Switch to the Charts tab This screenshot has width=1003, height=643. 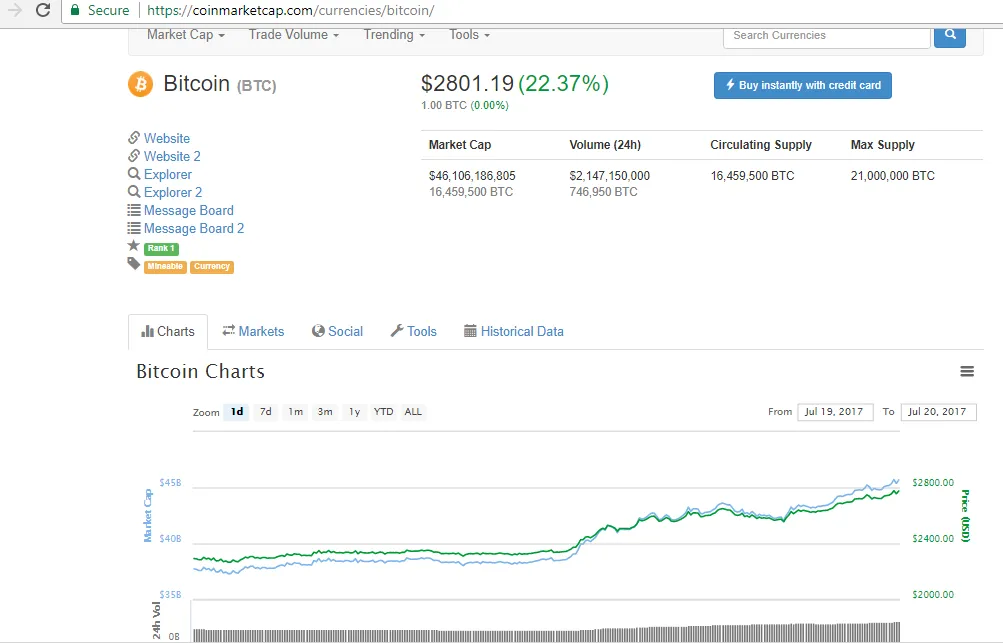pos(168,331)
